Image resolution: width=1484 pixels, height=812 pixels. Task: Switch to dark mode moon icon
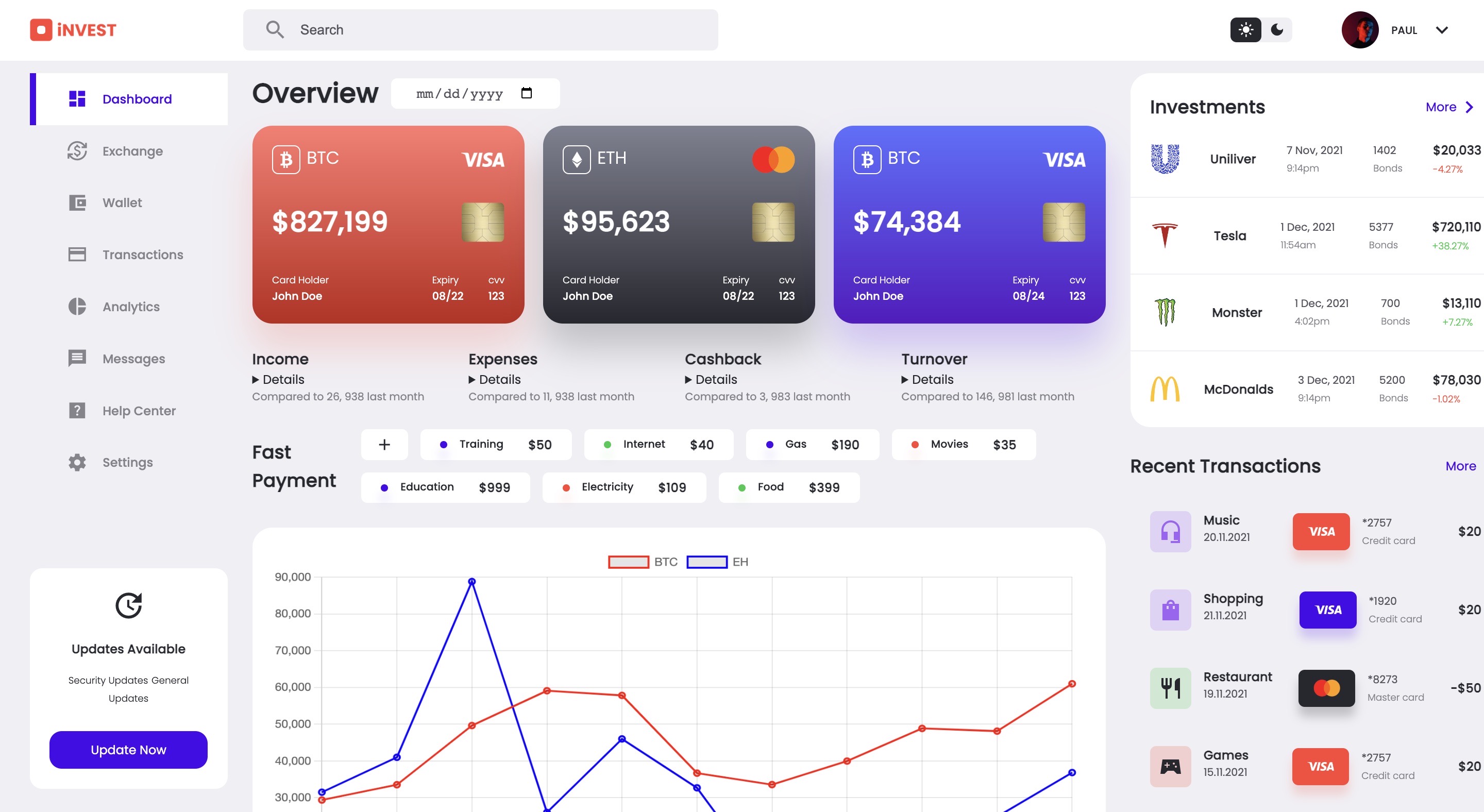tap(1277, 30)
